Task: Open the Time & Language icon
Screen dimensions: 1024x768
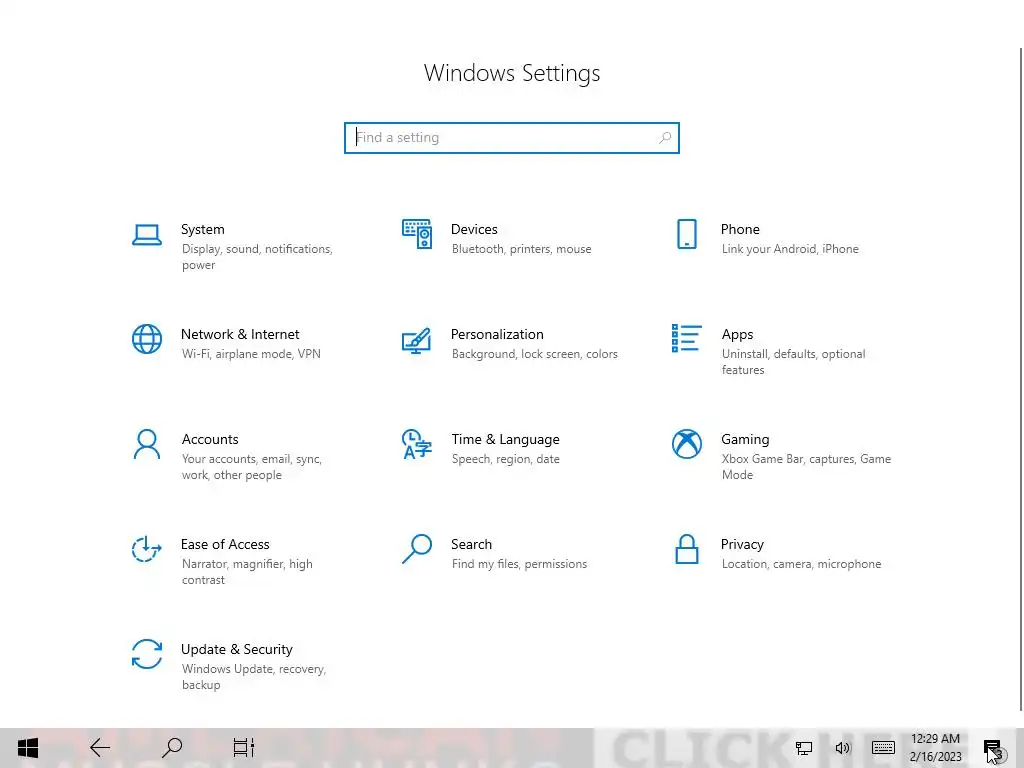Action: (x=417, y=444)
